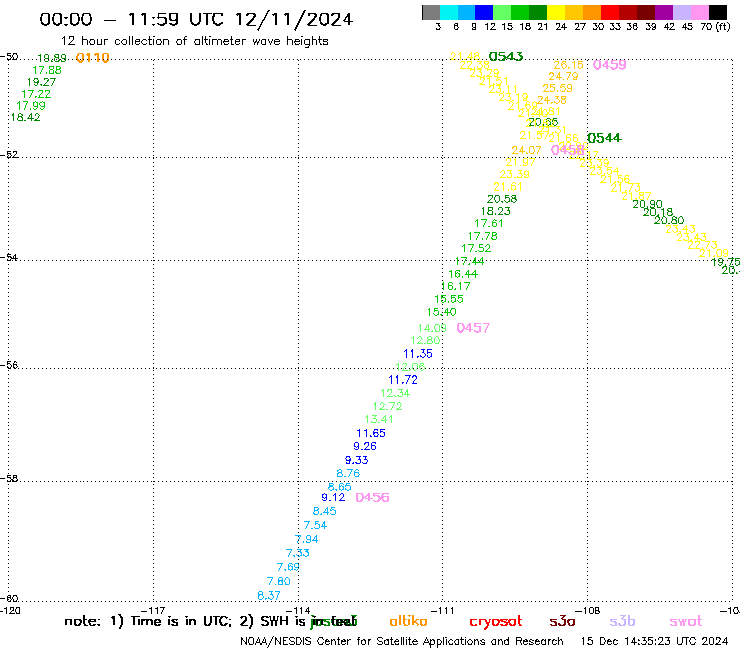Click the pink swot satellite label
Image resolution: width=740 pixels, height=650 pixels.
point(686,621)
